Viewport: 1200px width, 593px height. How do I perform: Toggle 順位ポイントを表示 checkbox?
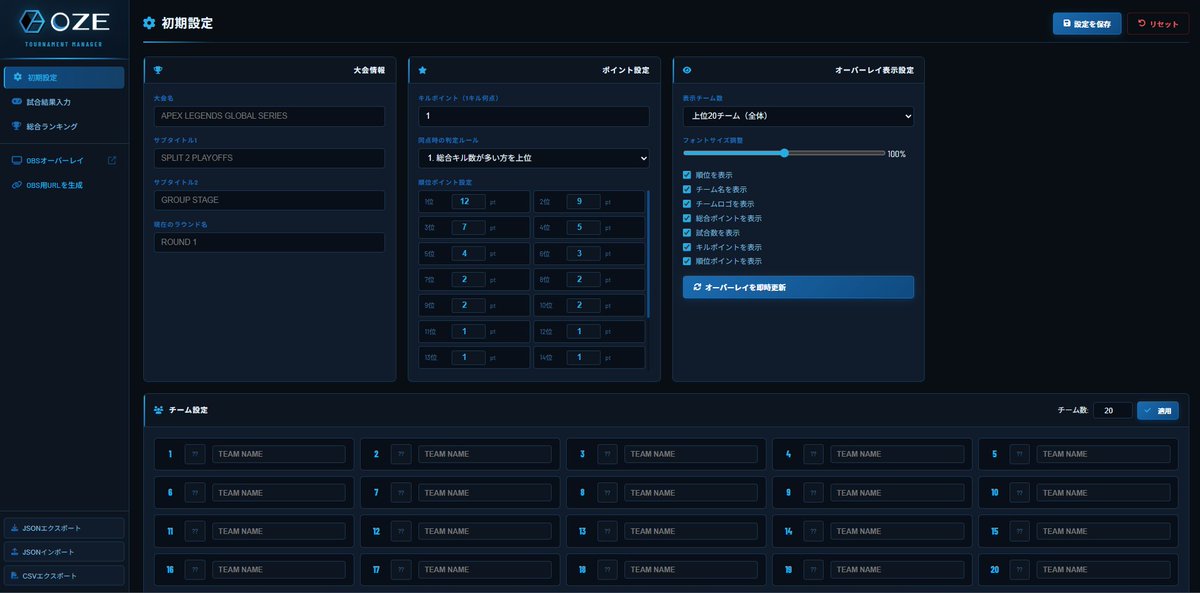687,261
